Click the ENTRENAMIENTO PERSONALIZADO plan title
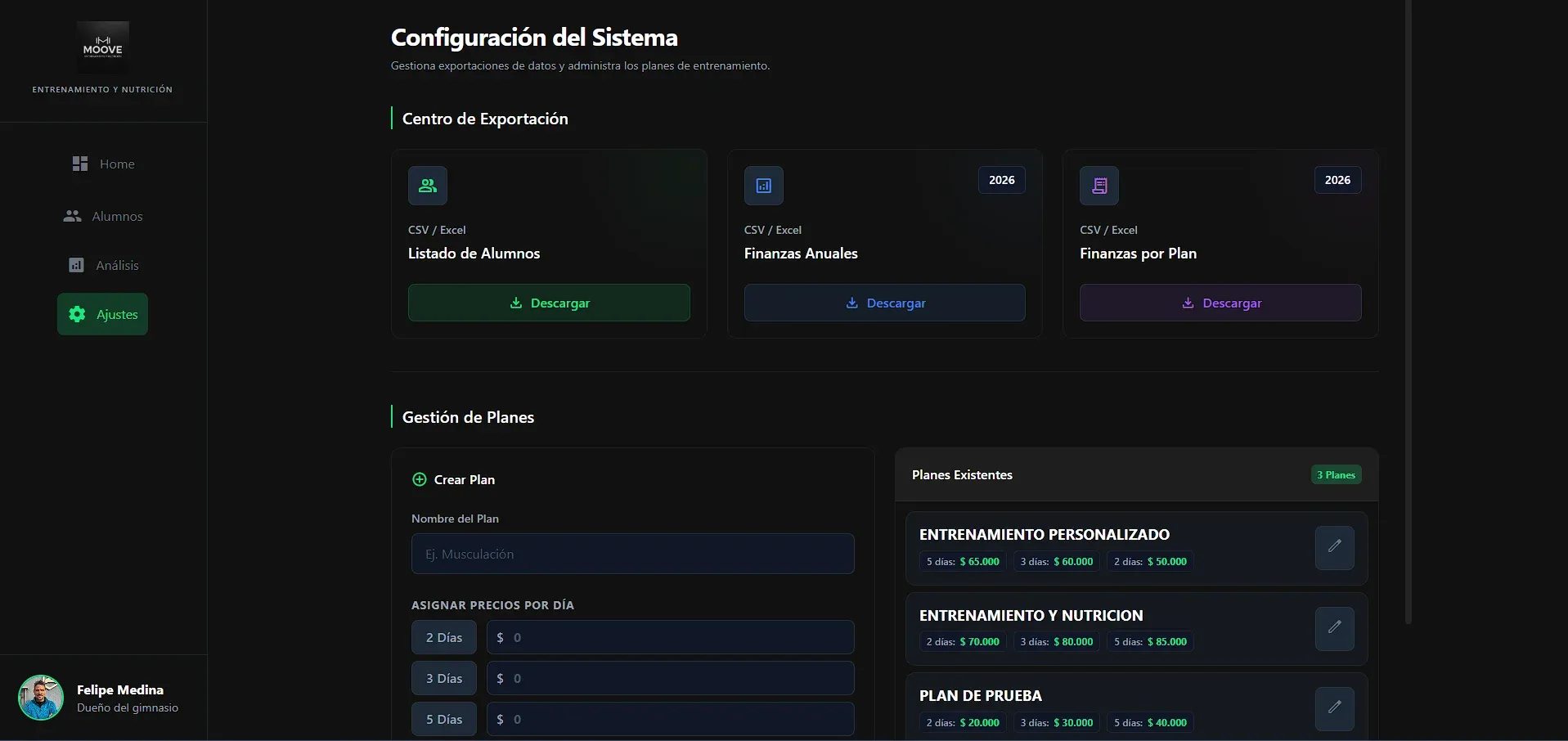 coord(1045,535)
